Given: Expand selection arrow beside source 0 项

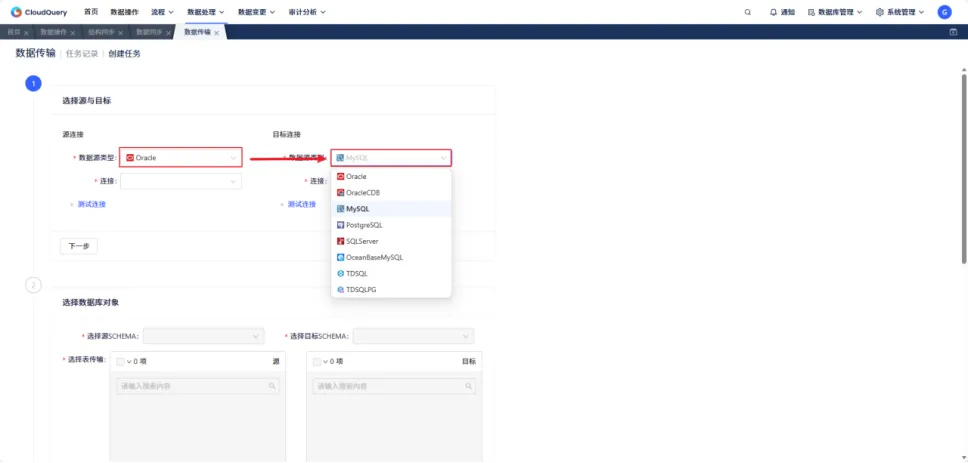Looking at the screenshot, I should click(129, 362).
